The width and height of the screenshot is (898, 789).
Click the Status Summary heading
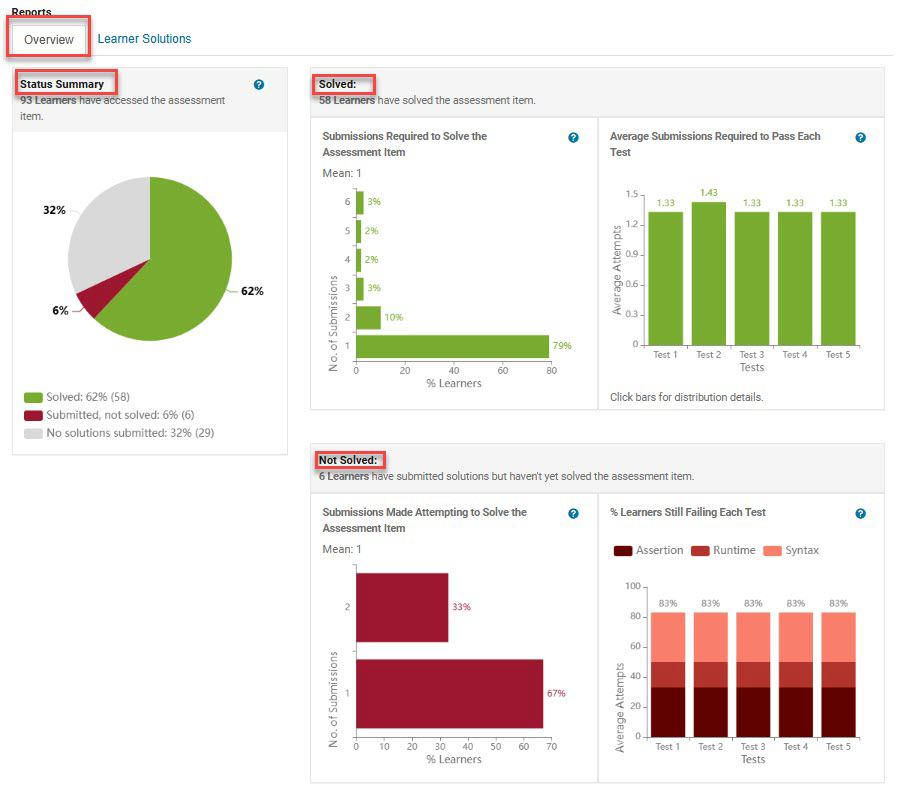pos(62,84)
